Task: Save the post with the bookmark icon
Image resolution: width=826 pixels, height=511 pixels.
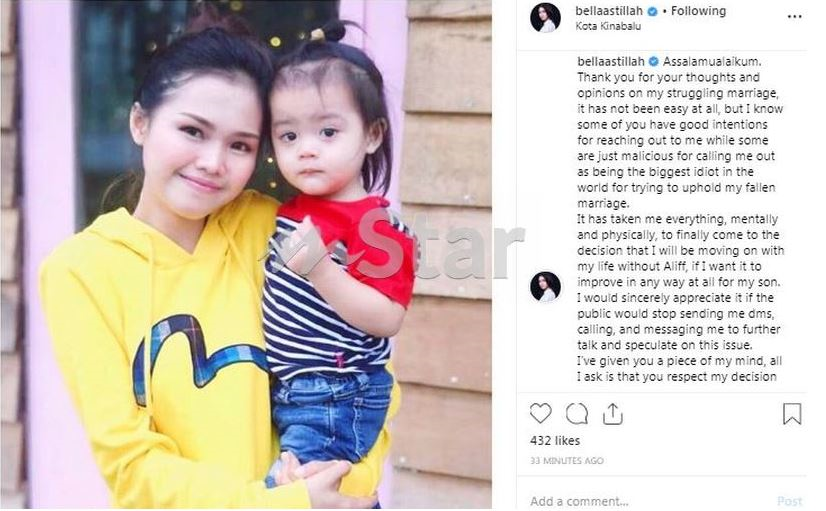Action: (792, 414)
